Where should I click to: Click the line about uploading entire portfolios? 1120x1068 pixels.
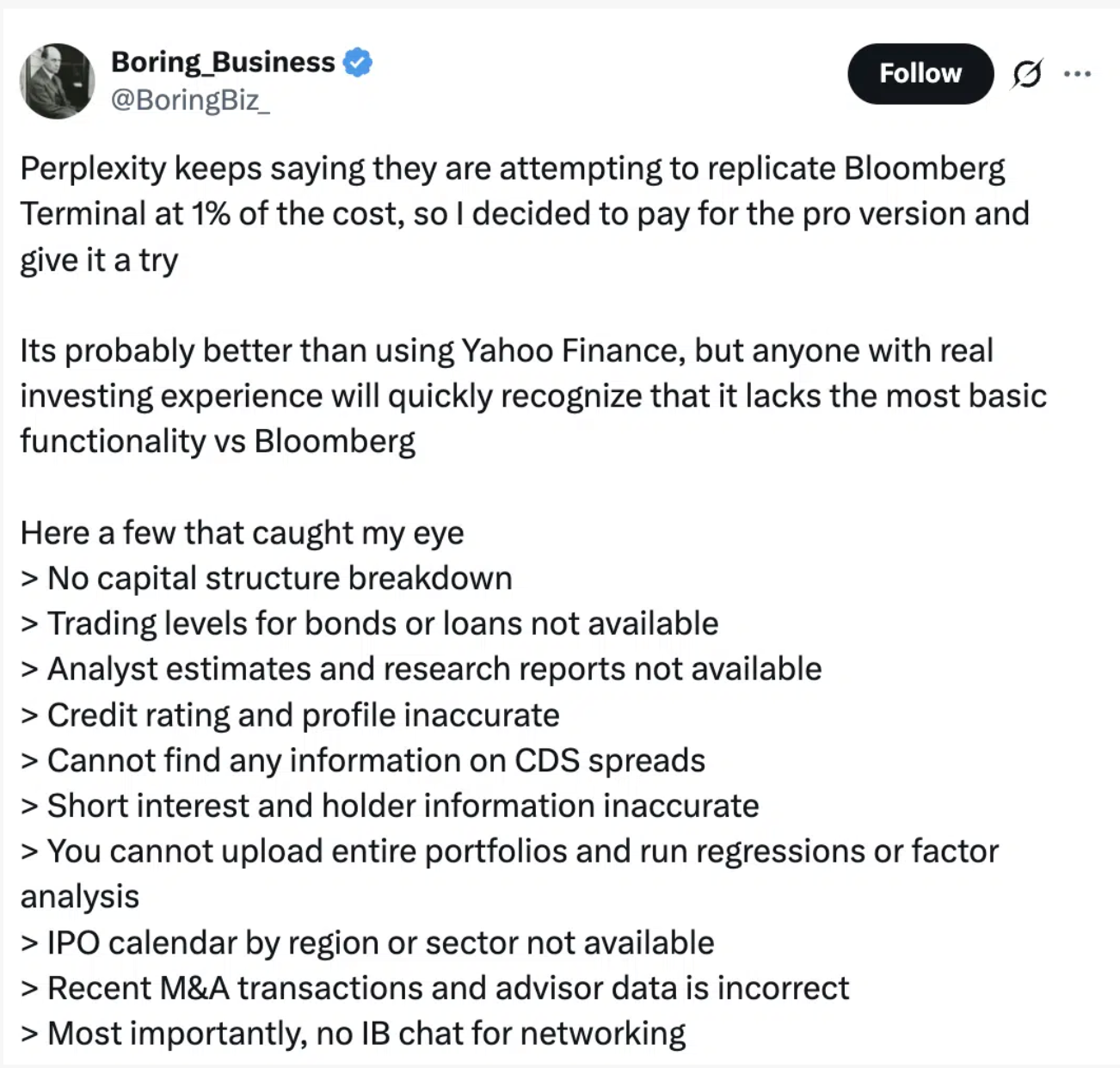pyautogui.click(x=510, y=874)
